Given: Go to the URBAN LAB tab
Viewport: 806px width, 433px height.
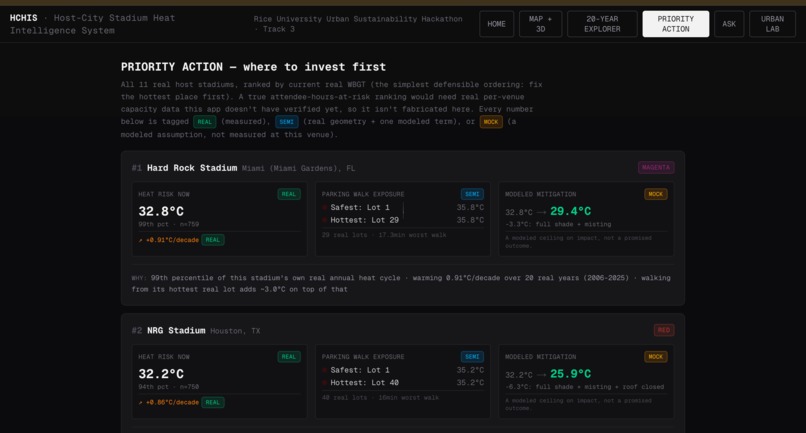Looking at the screenshot, I should pos(772,24).
